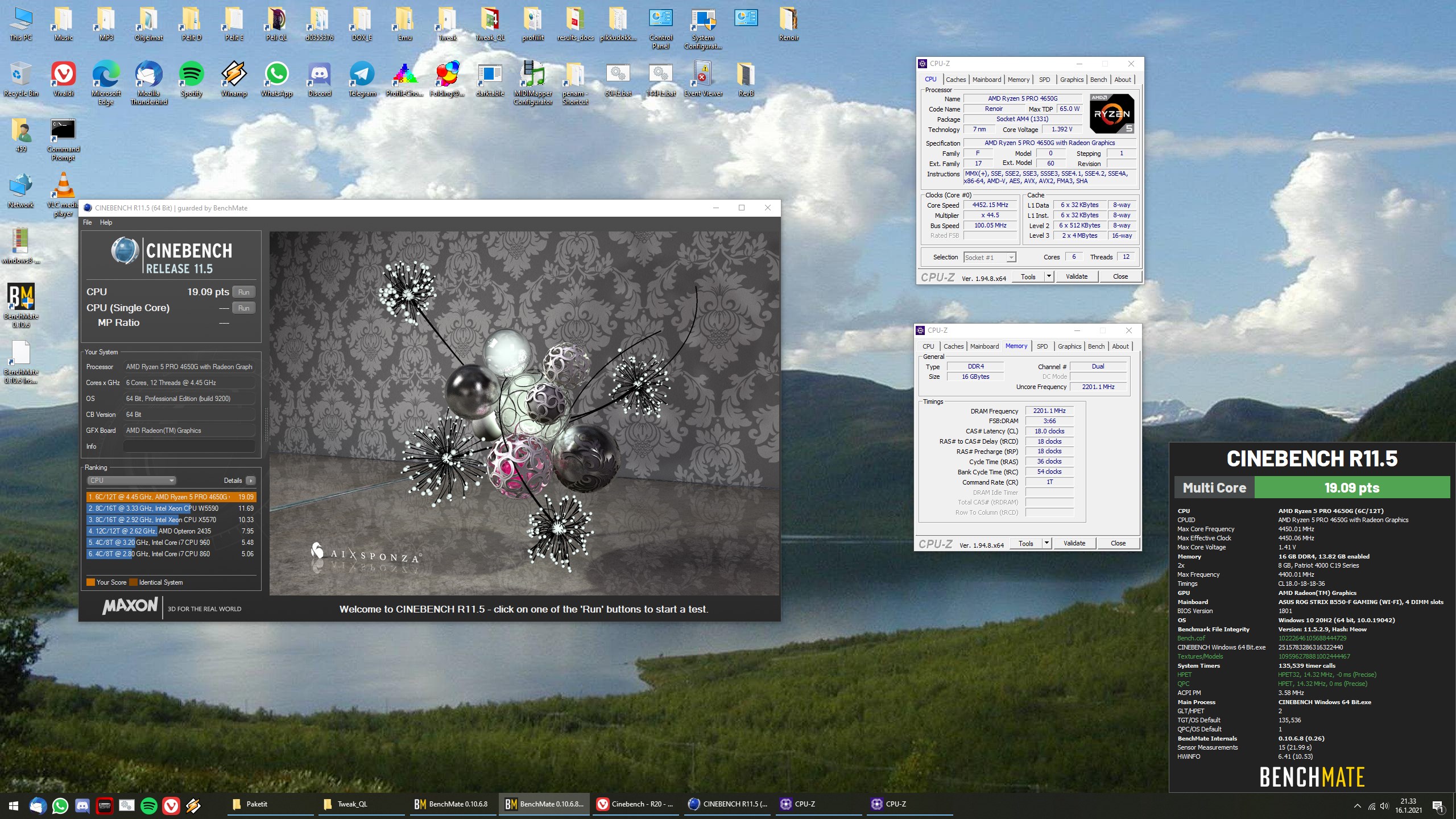
Task: Switch to Caches tab in upper CPU-Z
Action: point(955,80)
